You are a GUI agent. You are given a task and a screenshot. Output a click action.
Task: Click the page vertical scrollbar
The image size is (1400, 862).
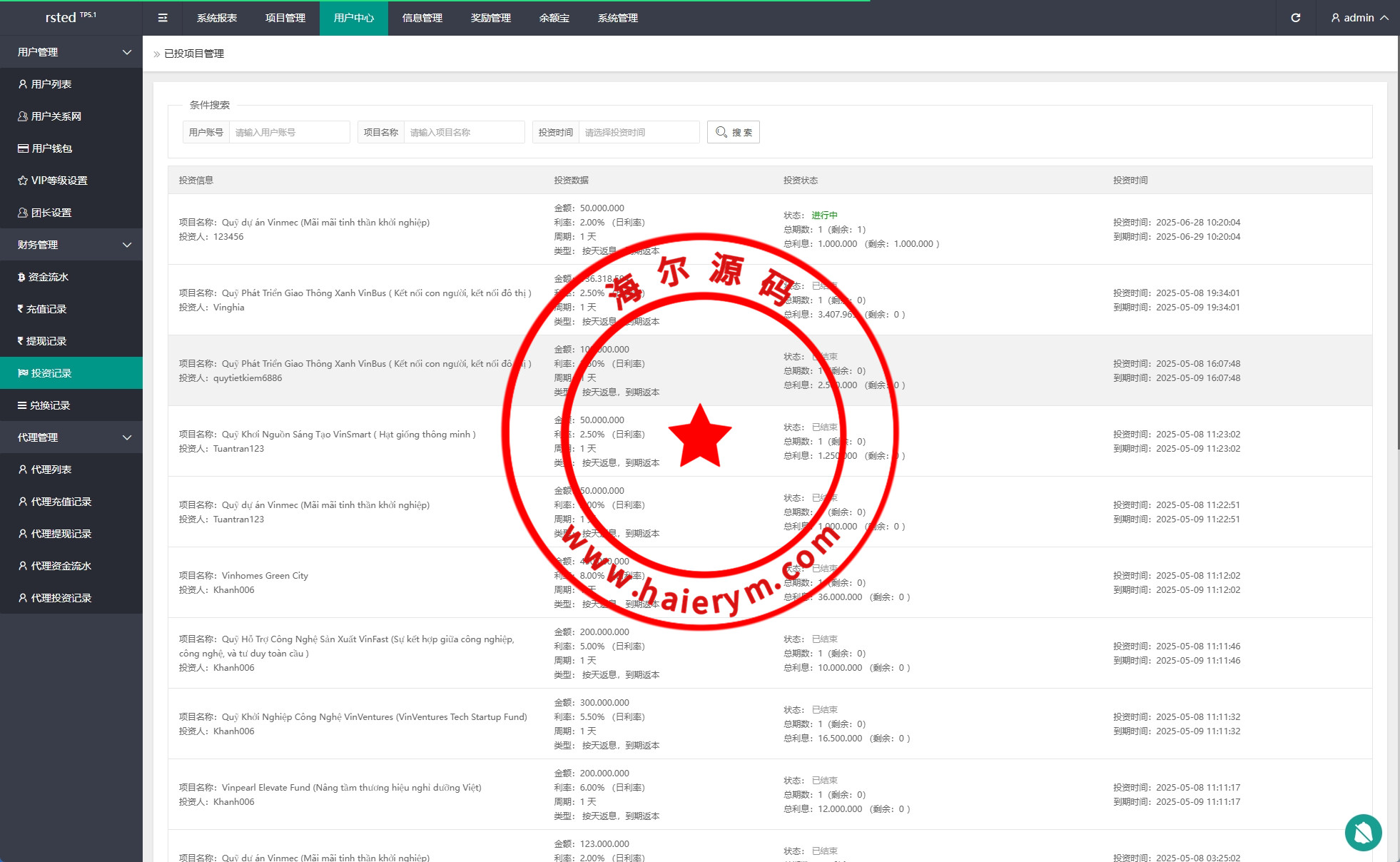(x=1398, y=243)
